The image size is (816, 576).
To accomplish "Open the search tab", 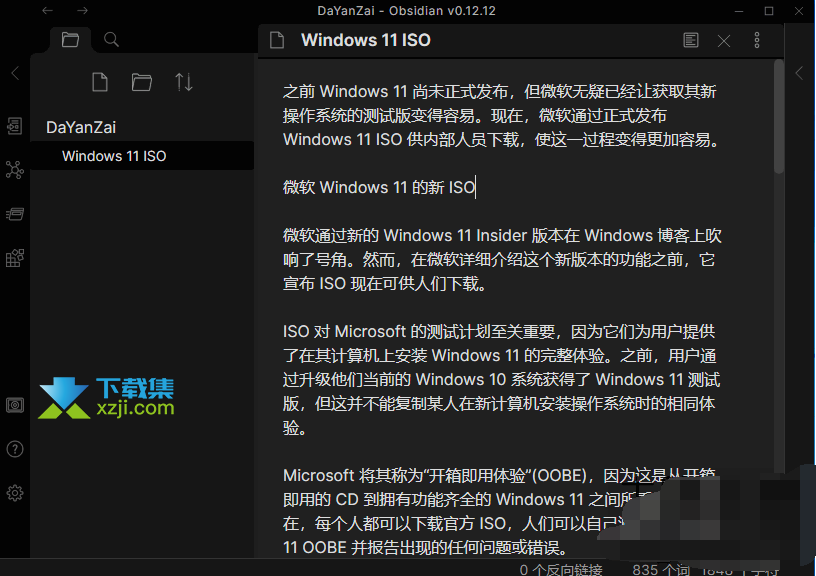I will (111, 40).
